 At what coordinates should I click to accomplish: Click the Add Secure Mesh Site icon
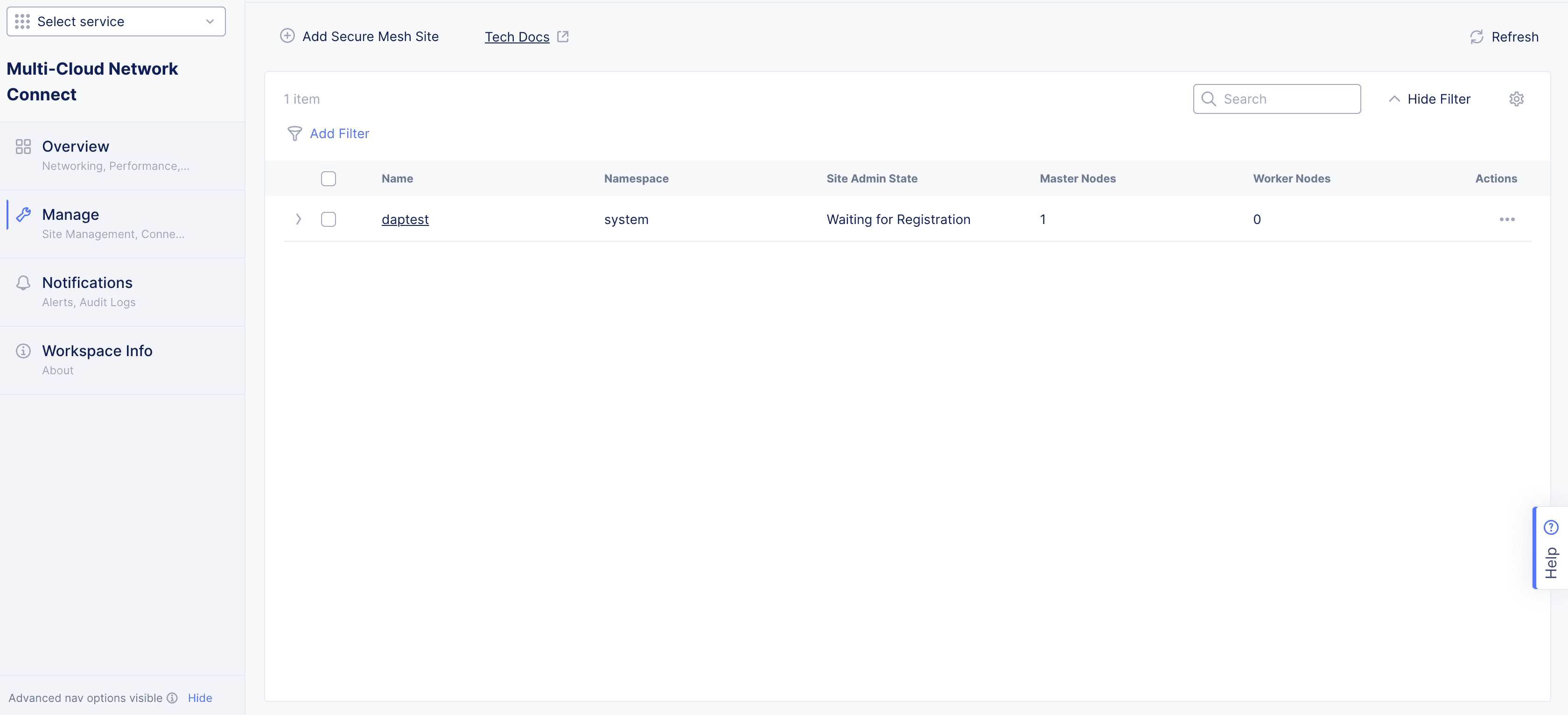coord(287,36)
